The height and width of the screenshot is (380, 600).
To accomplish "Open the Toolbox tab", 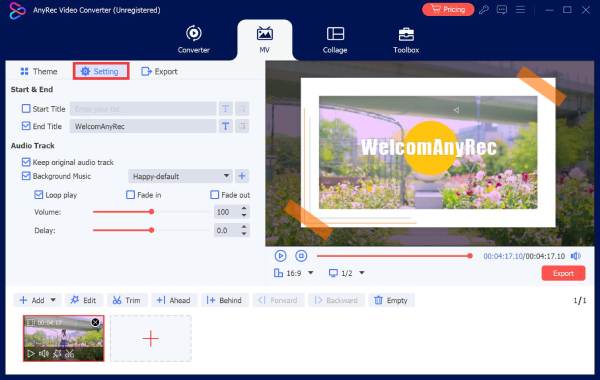I will click(406, 39).
